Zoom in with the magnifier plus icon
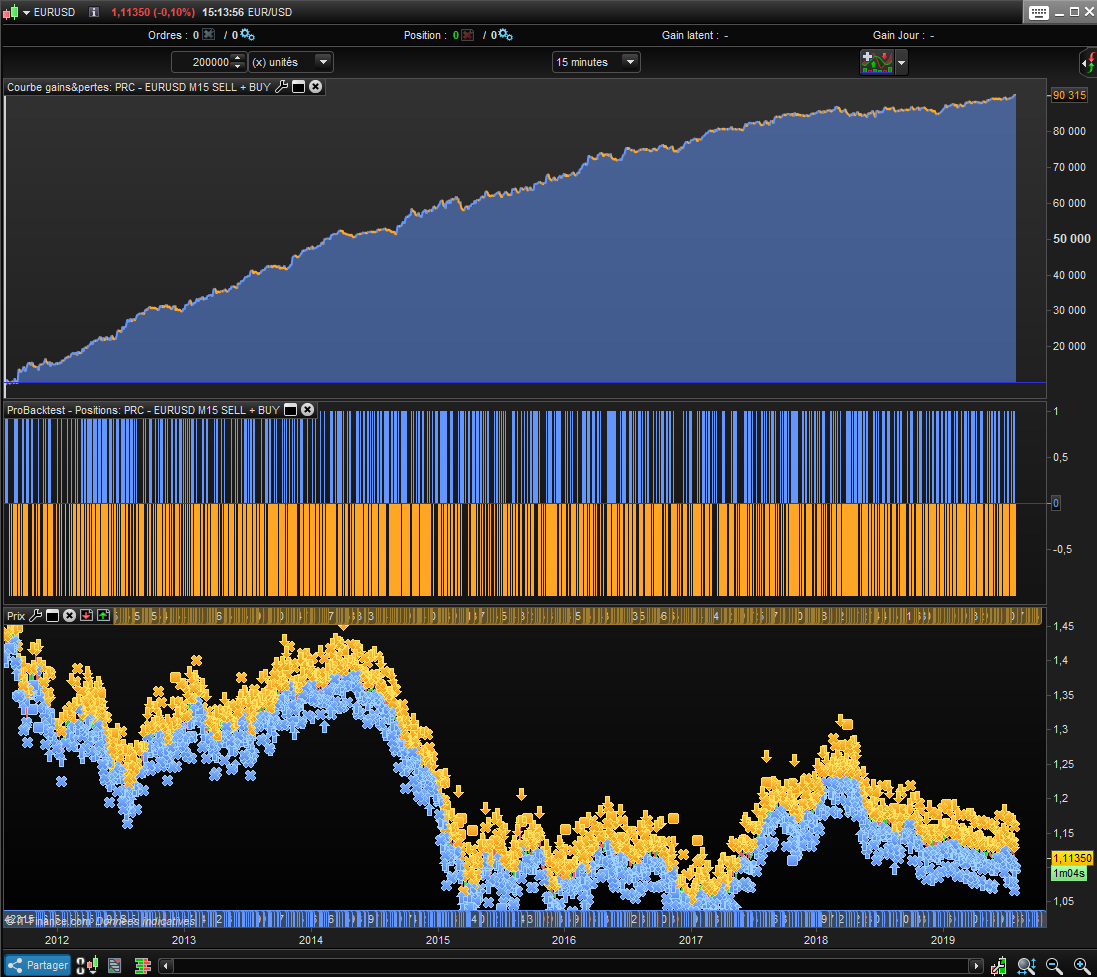 pyautogui.click(x=1080, y=965)
